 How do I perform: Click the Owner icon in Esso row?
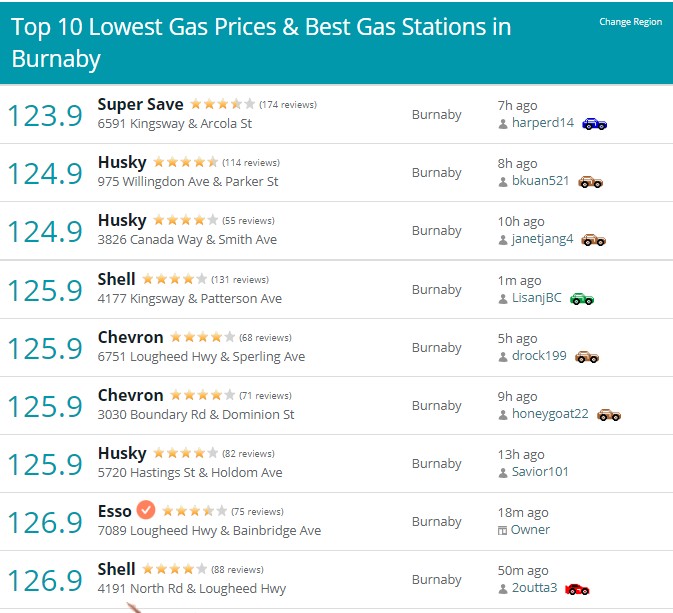(502, 531)
